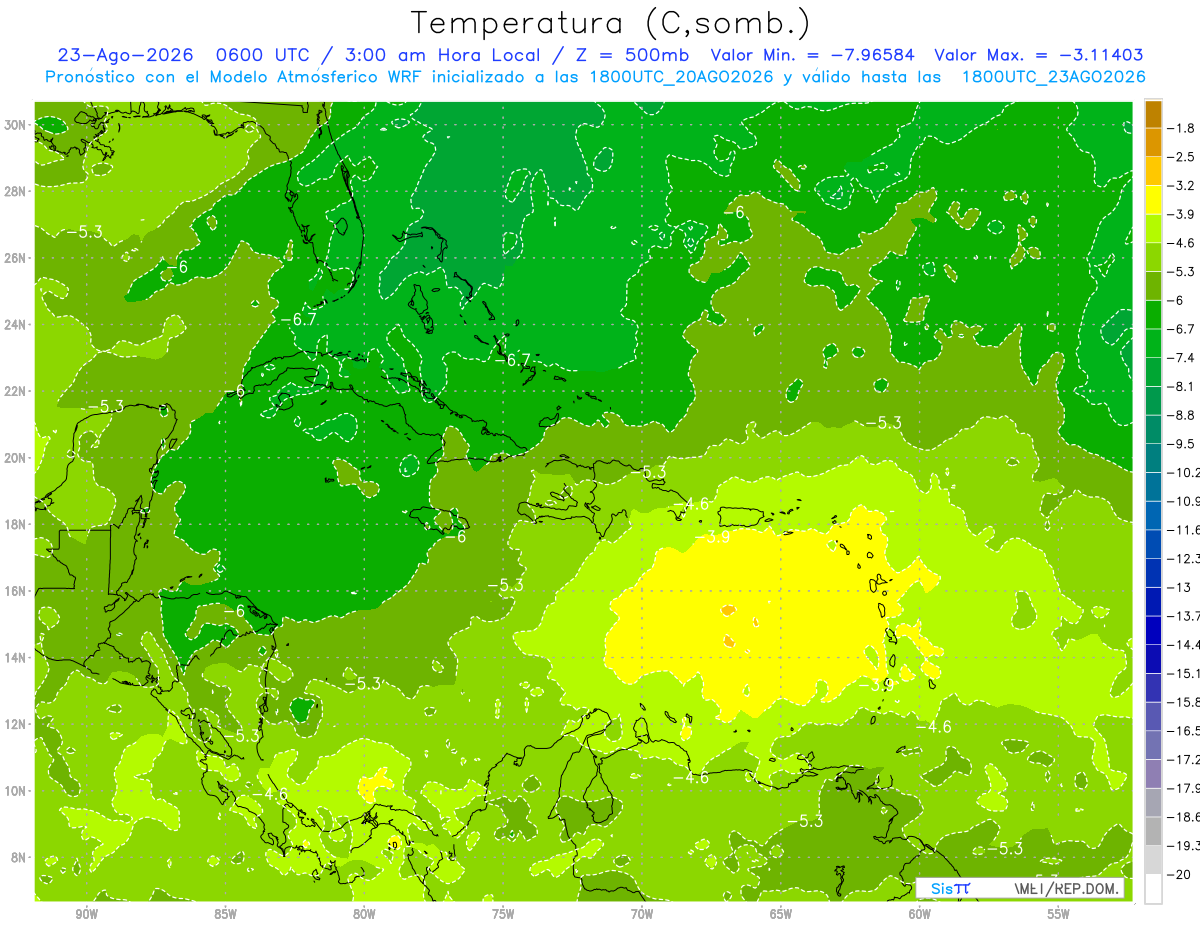
Task: Click the '80W' longitude axis label
Action: pyautogui.click(x=364, y=914)
